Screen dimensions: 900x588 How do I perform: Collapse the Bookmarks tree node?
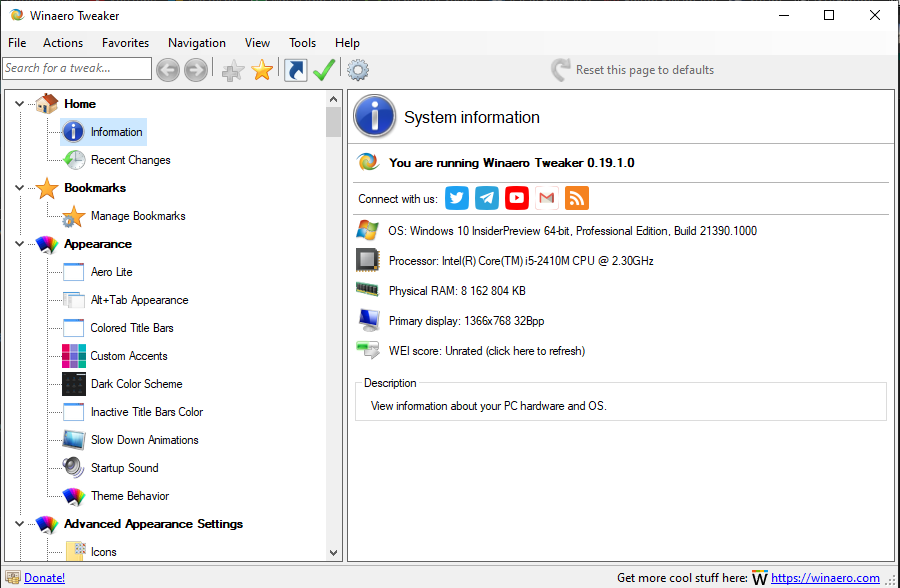pyautogui.click(x=20, y=188)
